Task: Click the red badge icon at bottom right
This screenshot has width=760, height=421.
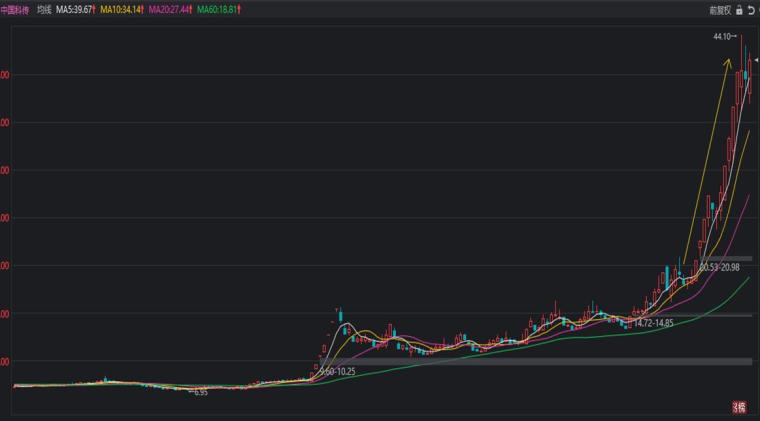Action: coord(739,406)
